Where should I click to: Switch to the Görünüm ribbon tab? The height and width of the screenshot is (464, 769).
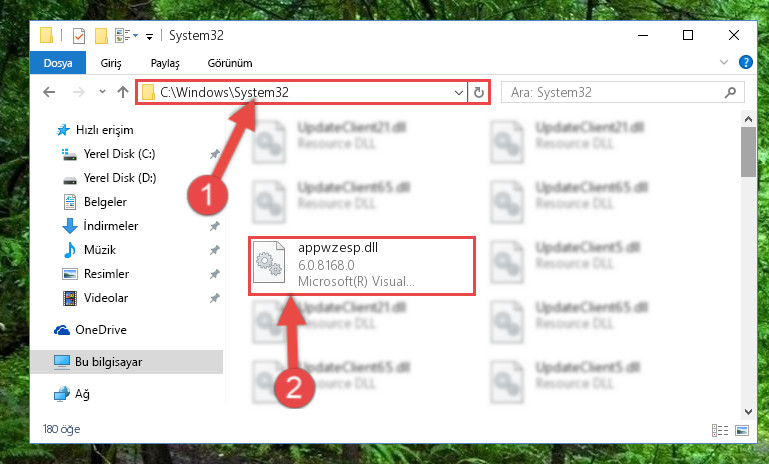[230, 63]
